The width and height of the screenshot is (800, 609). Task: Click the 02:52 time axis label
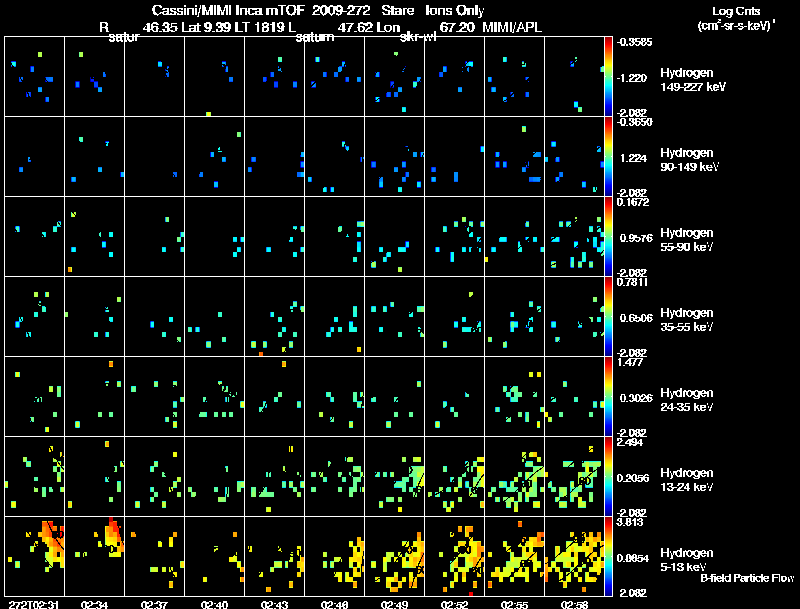coord(455,605)
